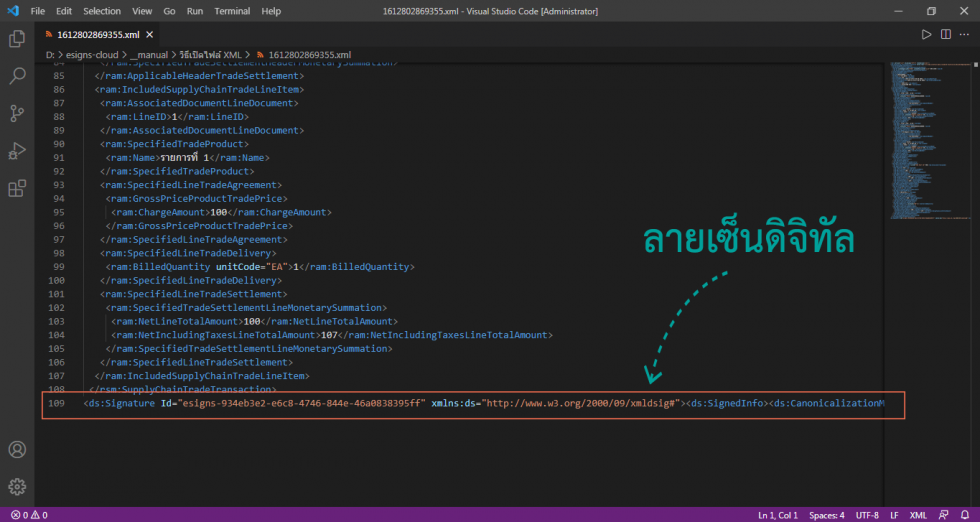Open the Run and Debug view
This screenshot has width=980, height=522.
[x=17, y=151]
